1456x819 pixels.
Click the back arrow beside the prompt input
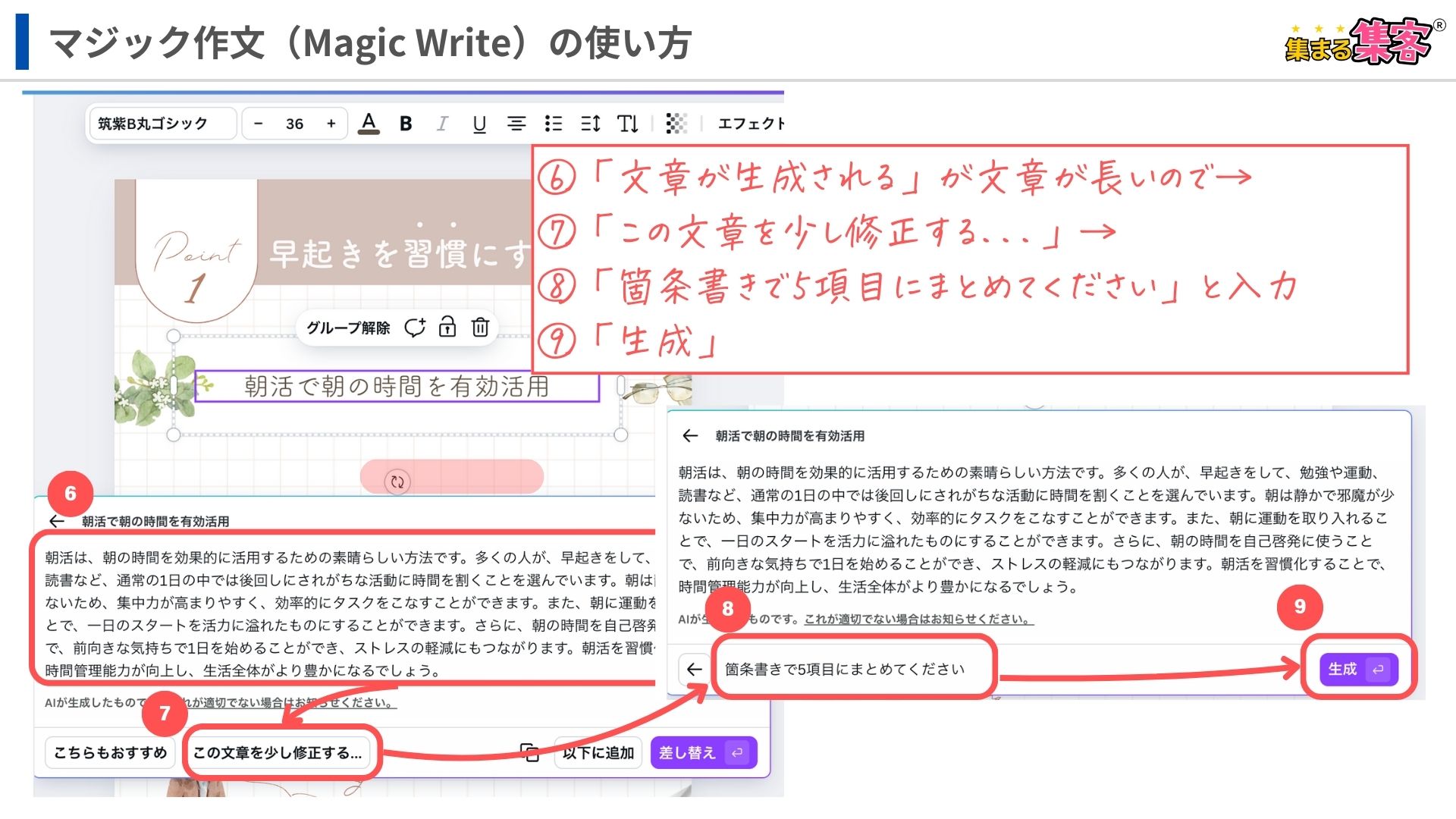(x=694, y=669)
